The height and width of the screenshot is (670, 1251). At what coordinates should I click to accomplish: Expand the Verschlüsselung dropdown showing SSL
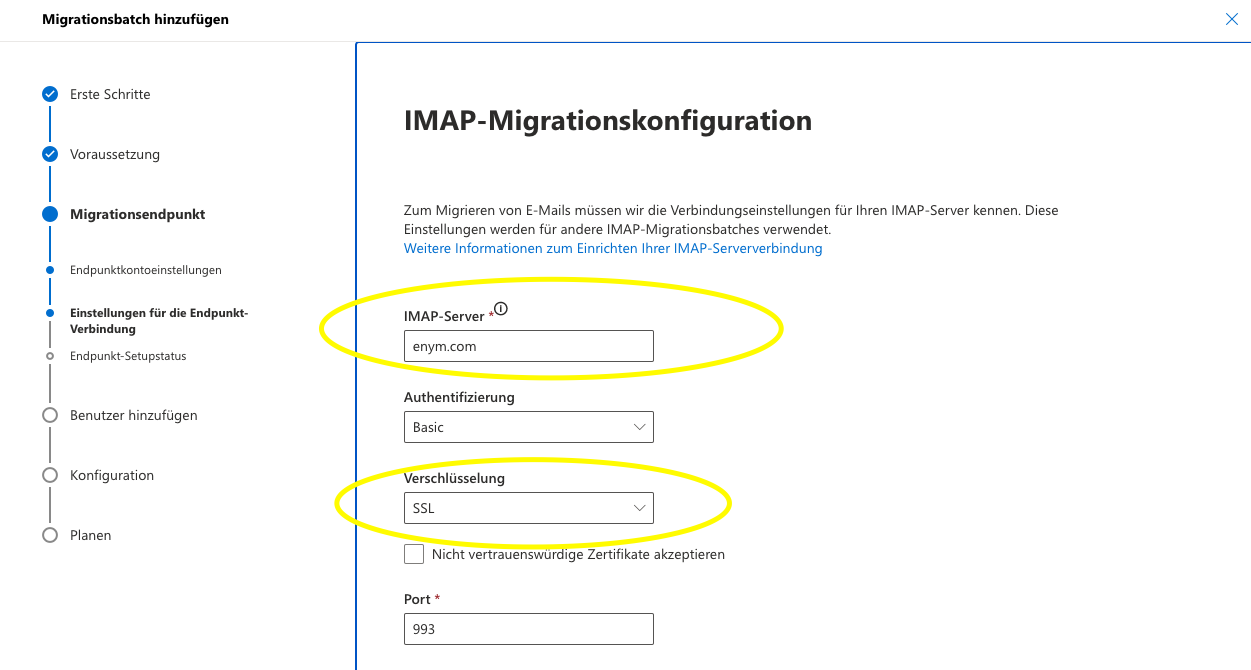(x=528, y=508)
